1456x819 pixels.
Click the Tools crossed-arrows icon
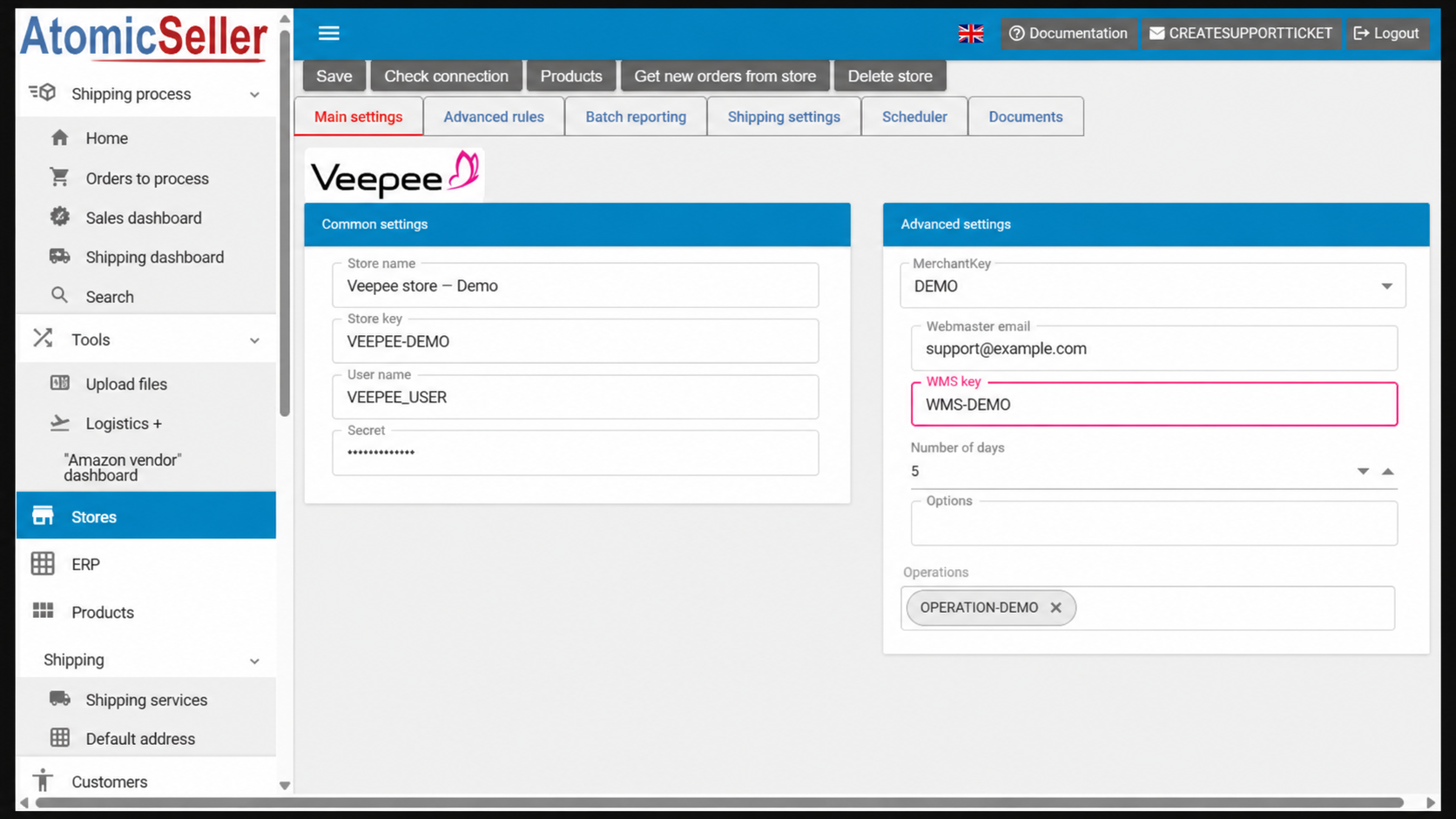tap(43, 339)
